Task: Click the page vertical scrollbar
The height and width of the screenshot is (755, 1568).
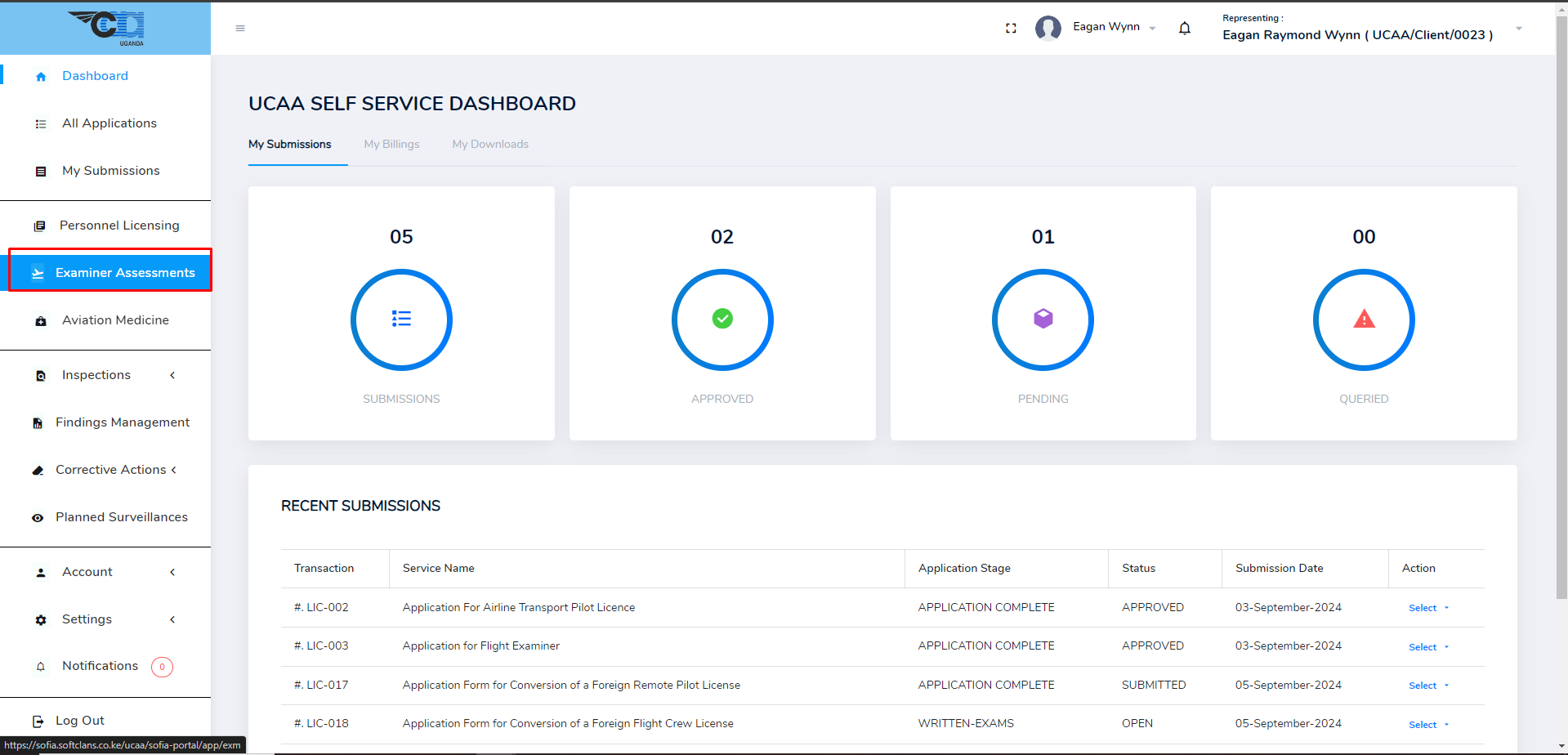Action: pos(1561,327)
